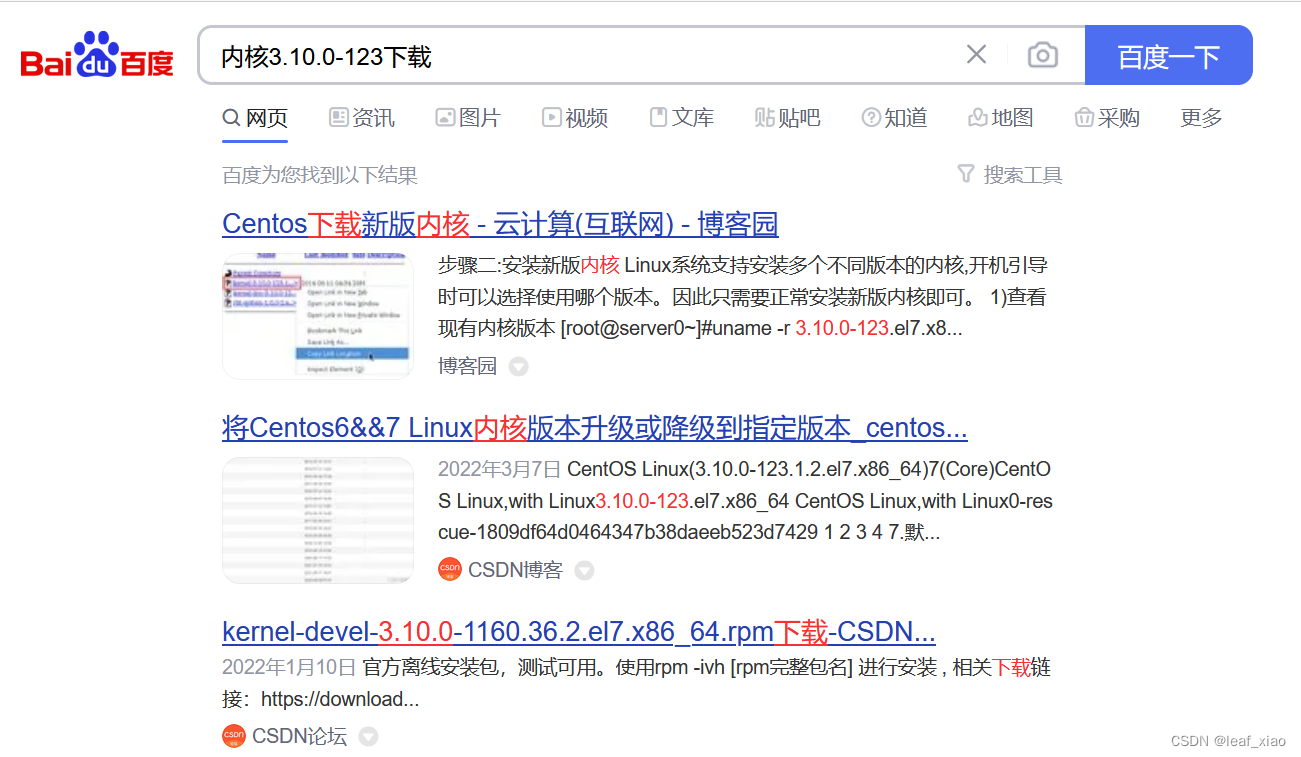Open camera image search icon
Image resolution: width=1301 pixels, height=757 pixels.
click(x=1042, y=55)
